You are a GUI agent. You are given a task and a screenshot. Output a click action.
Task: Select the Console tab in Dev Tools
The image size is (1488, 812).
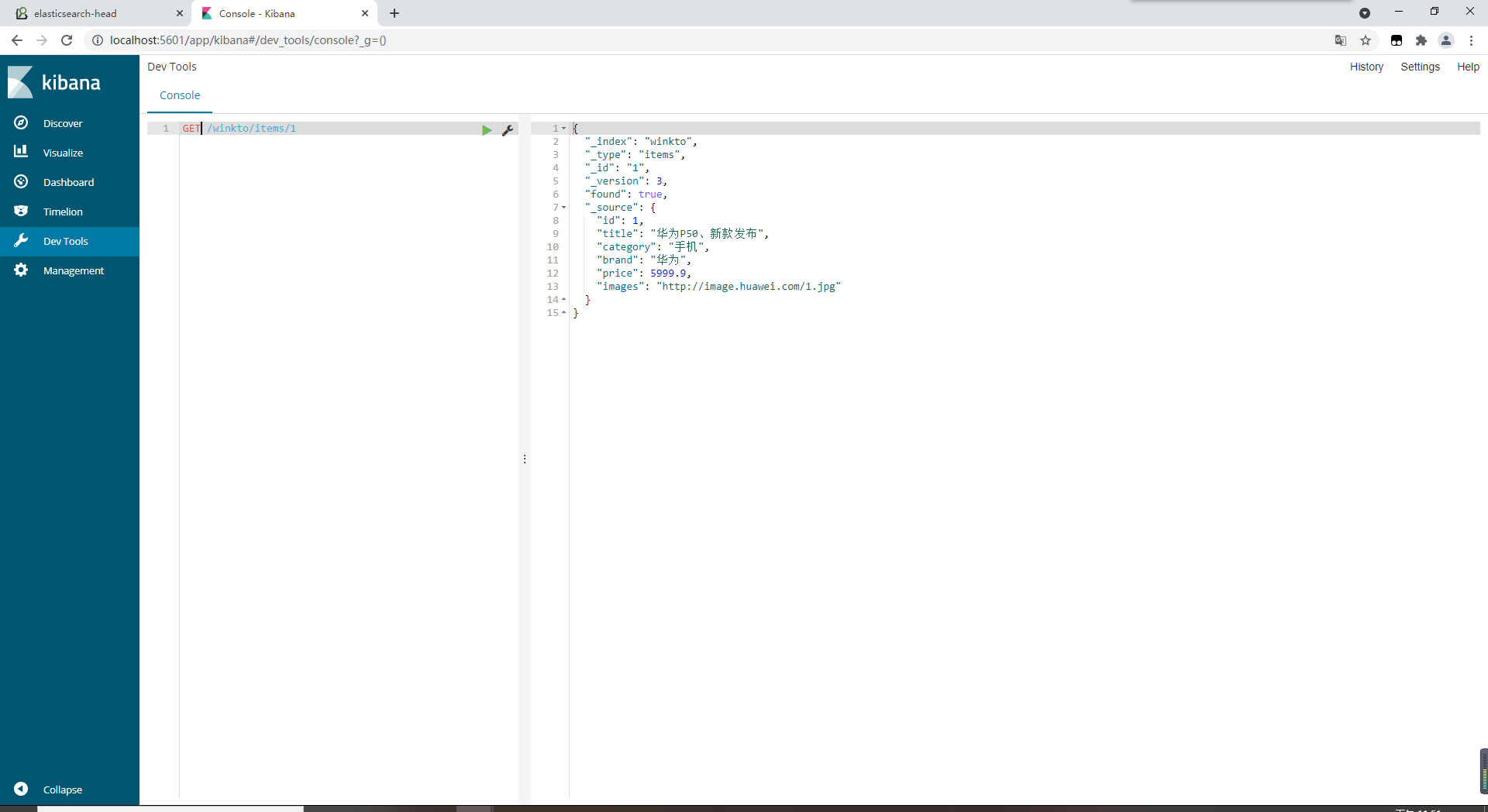pos(180,95)
